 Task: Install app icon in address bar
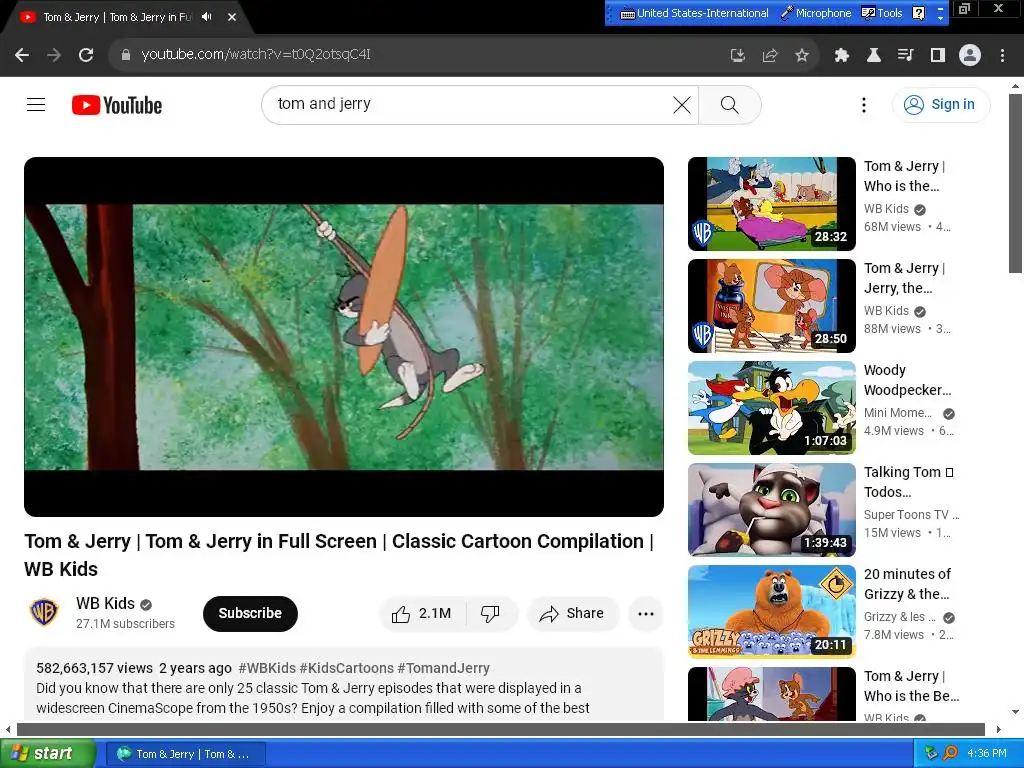(738, 56)
